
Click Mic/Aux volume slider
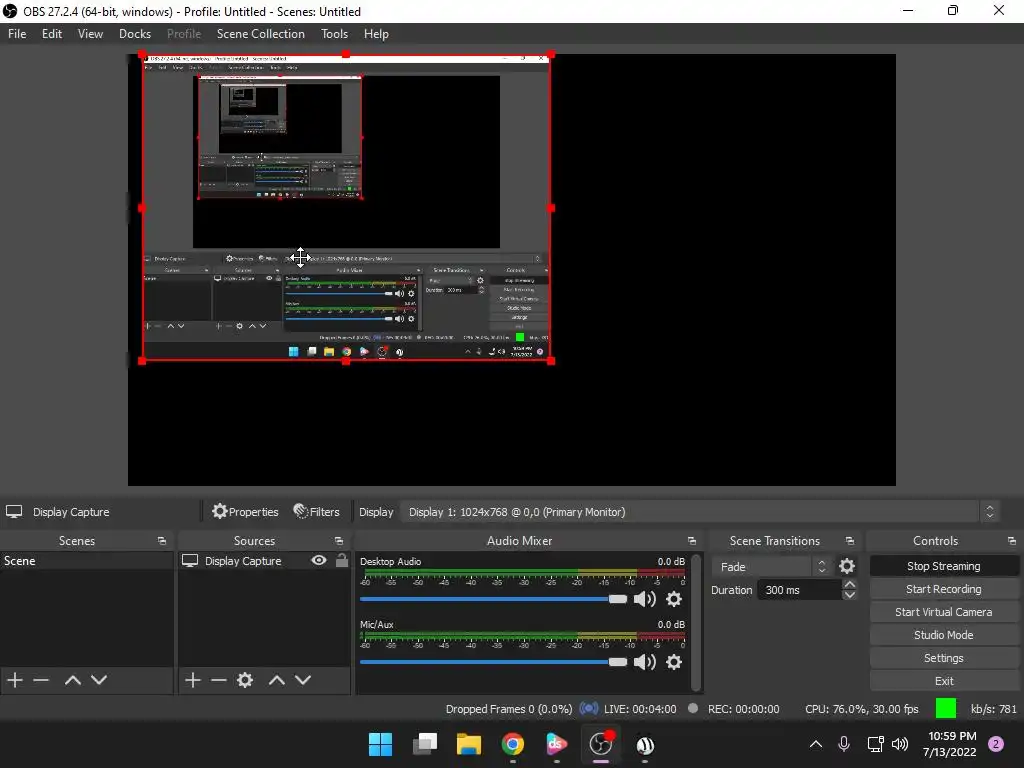[493, 662]
